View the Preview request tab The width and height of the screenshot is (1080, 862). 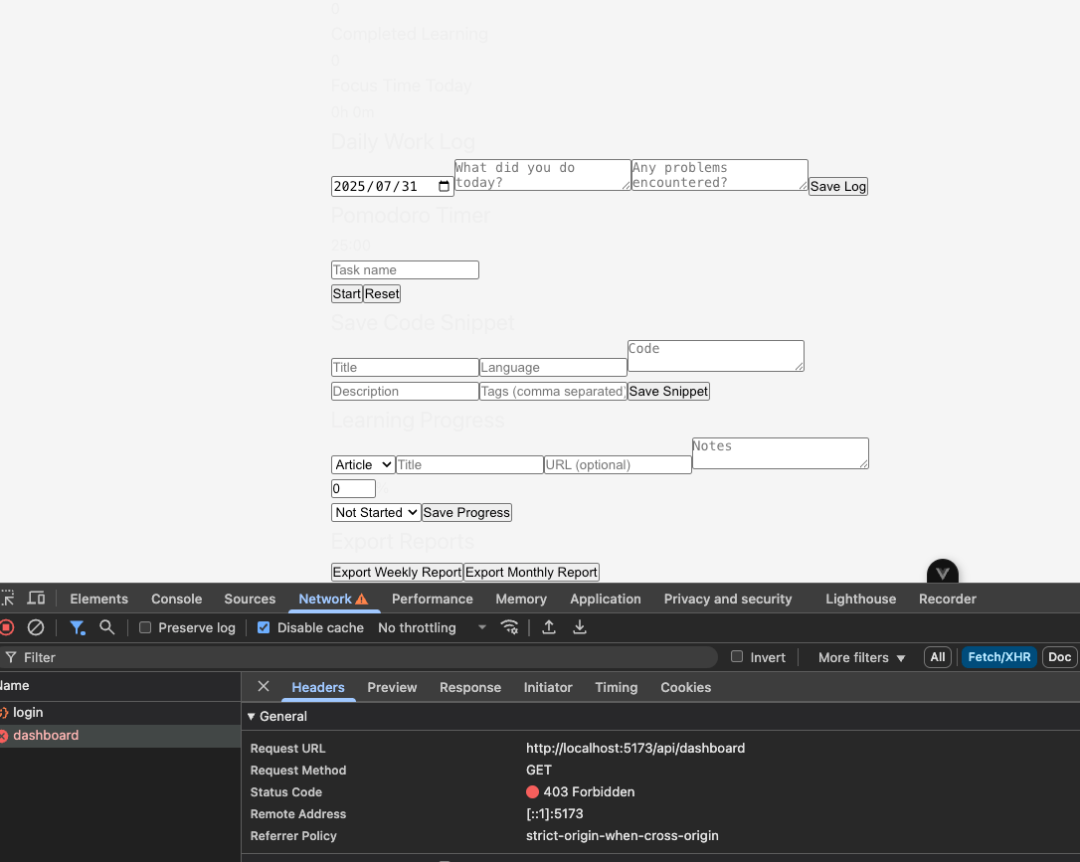(392, 687)
